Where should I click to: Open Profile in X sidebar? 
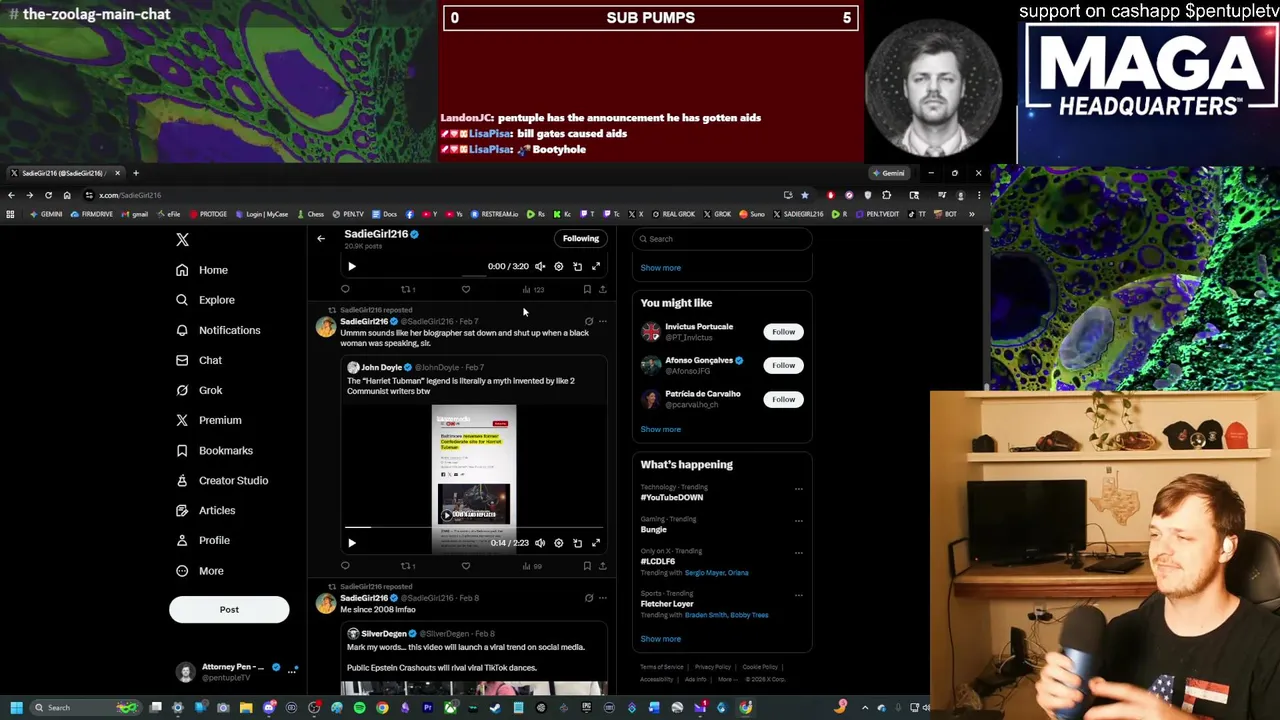coord(203,540)
